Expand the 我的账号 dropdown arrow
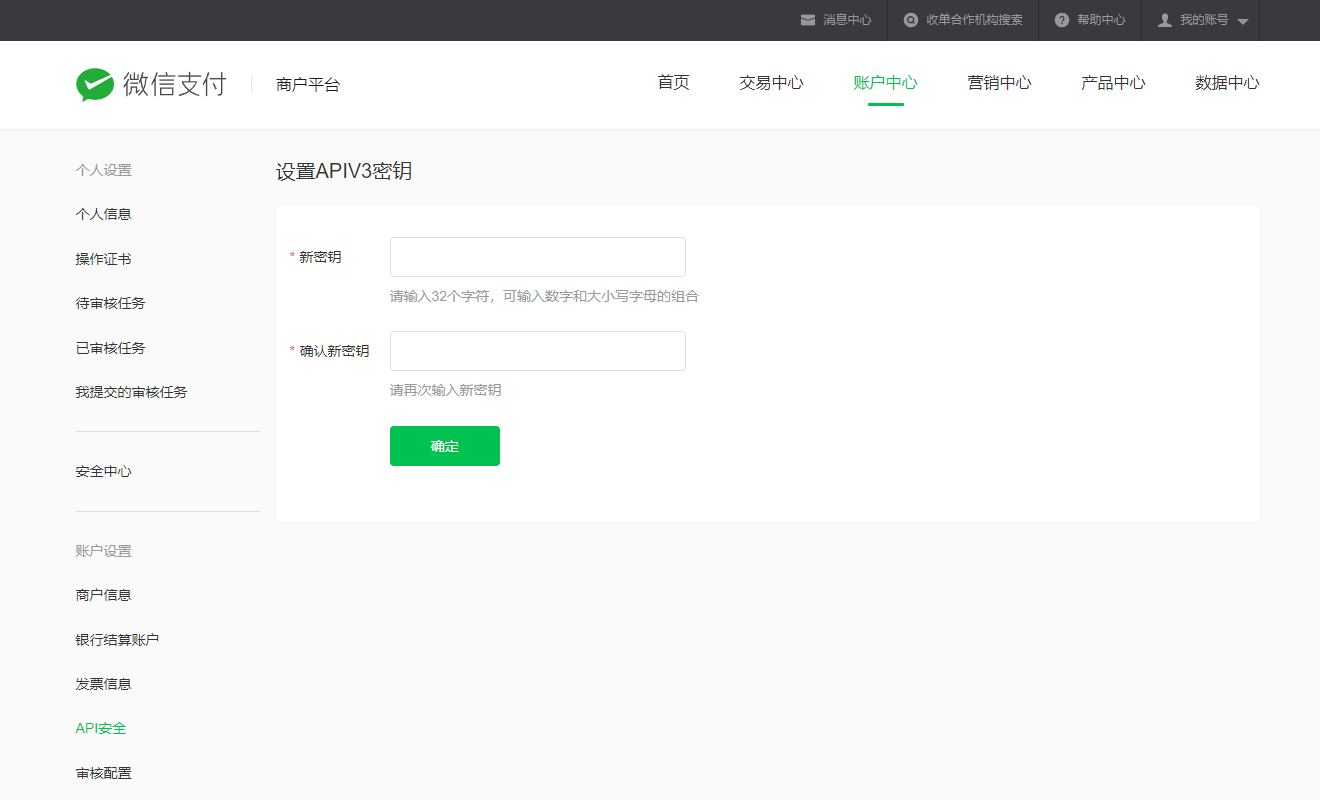This screenshot has height=800, width=1320. pyautogui.click(x=1243, y=22)
